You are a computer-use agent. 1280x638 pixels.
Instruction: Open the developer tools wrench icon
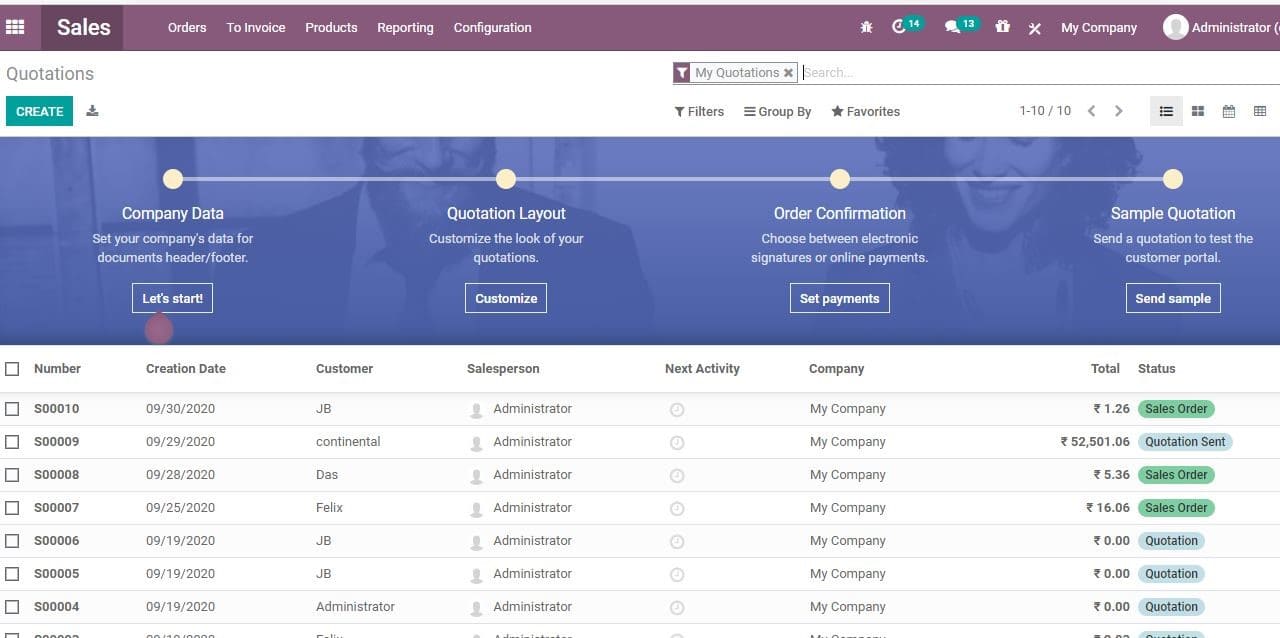[1034, 27]
